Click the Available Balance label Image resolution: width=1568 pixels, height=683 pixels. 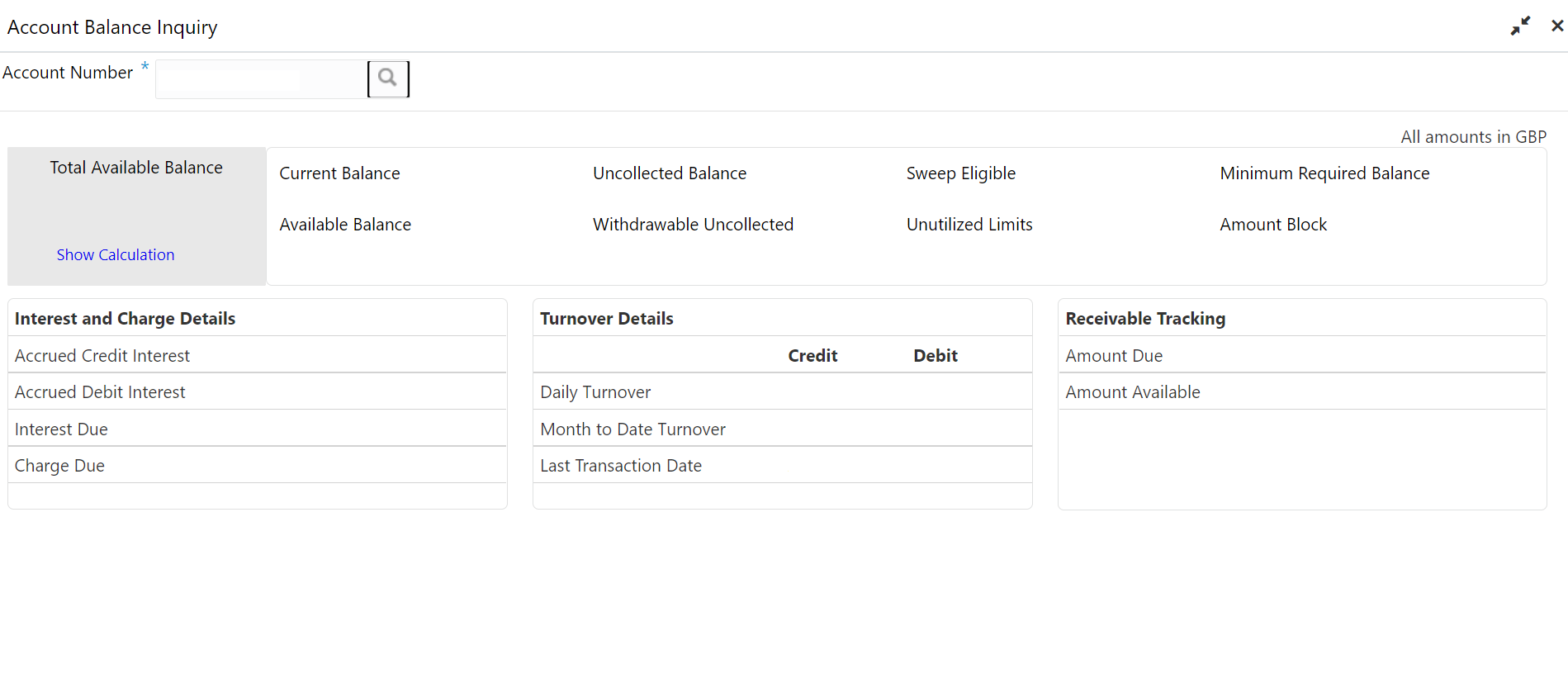click(345, 225)
